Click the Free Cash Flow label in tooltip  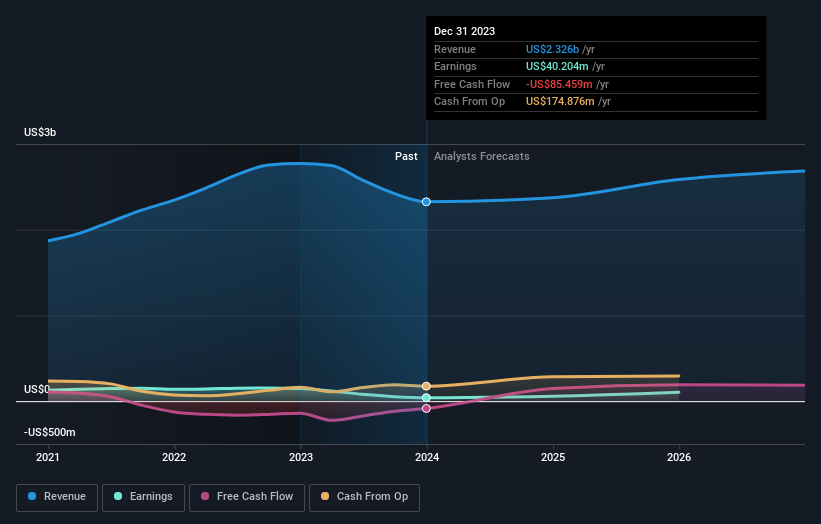[x=472, y=84]
